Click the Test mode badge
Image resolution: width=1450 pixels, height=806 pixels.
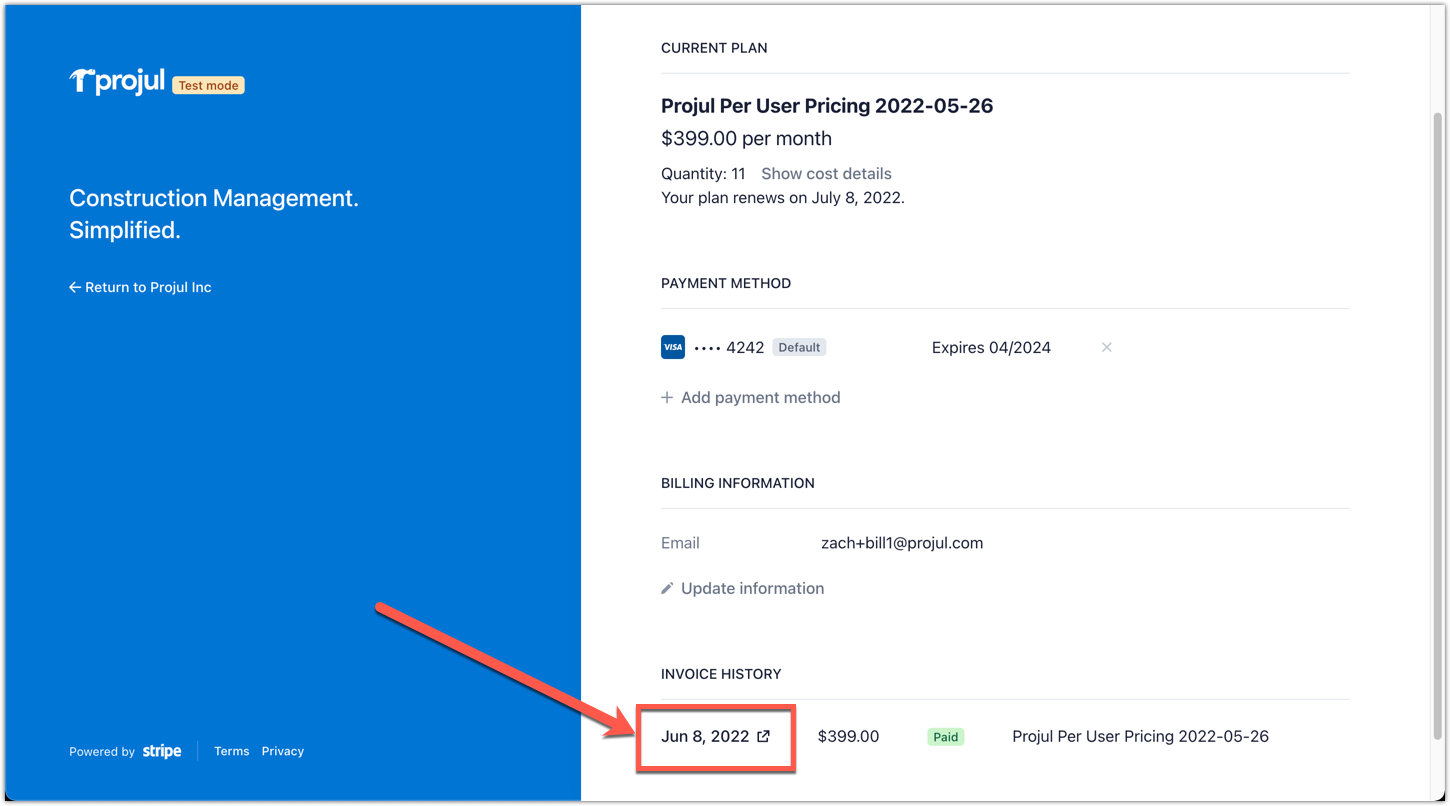point(208,85)
